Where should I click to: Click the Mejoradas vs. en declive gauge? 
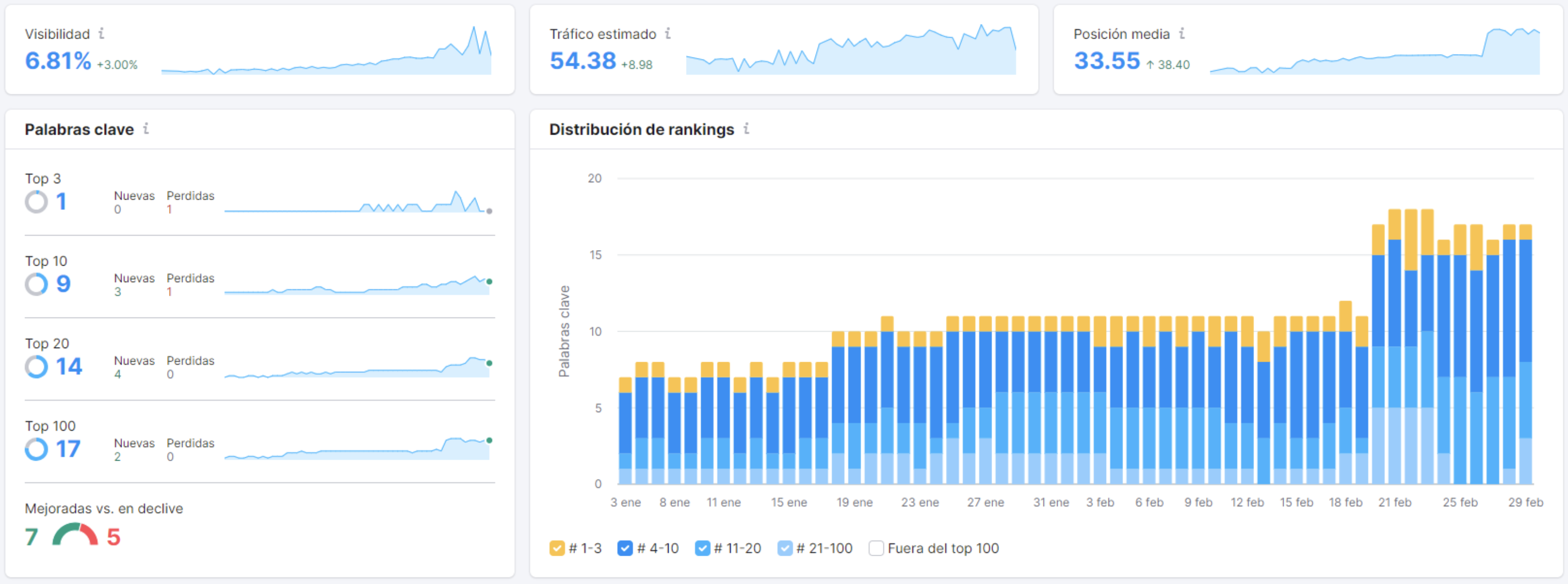click(75, 534)
